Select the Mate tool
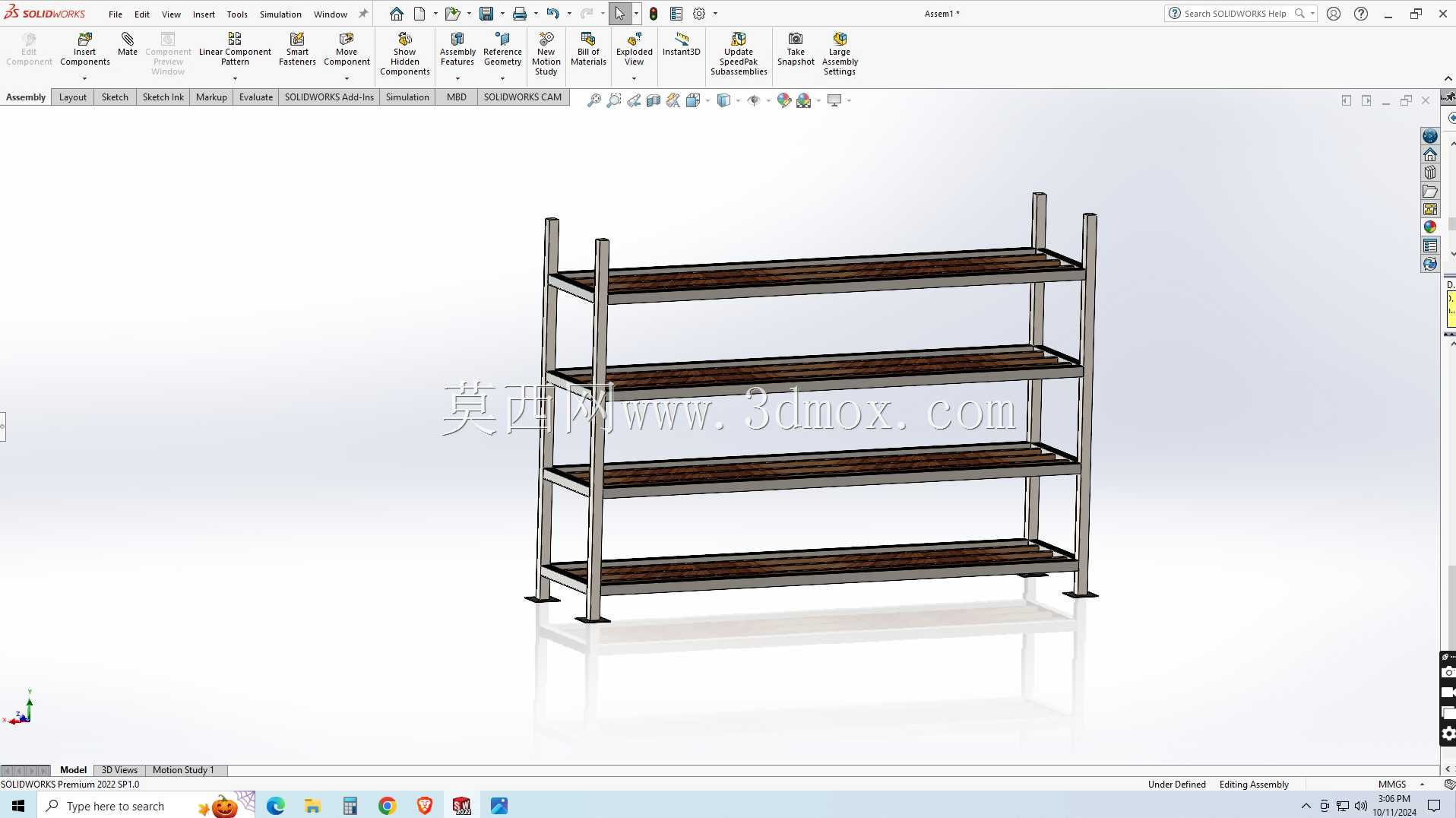This screenshot has height=818, width=1456. pos(128,44)
